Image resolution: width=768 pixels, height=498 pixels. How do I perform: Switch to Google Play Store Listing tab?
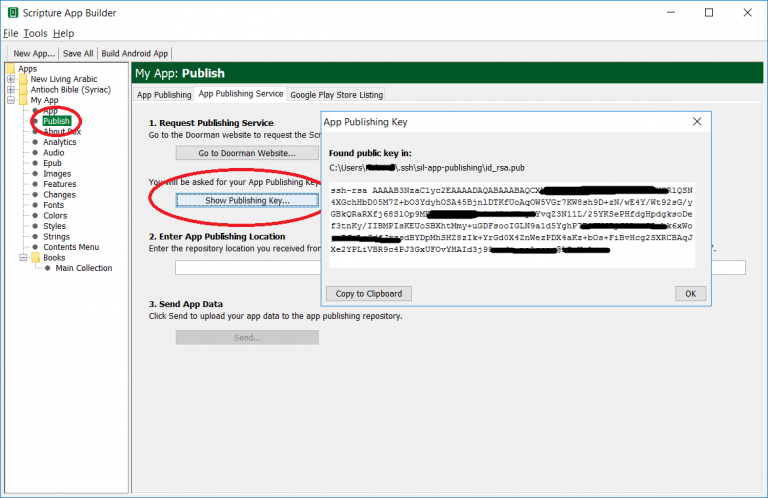[336, 95]
